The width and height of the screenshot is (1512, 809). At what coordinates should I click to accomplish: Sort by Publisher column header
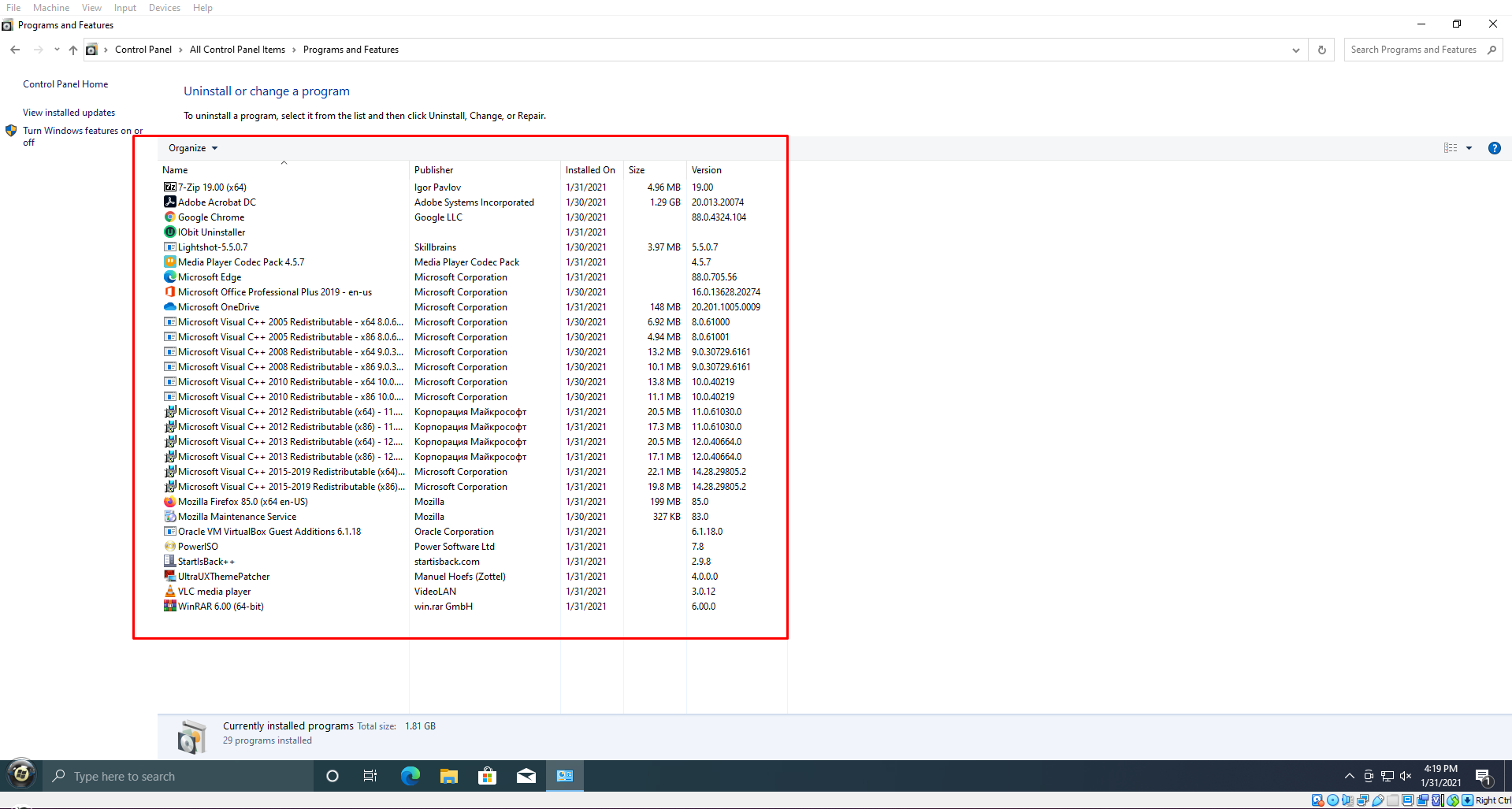485,170
